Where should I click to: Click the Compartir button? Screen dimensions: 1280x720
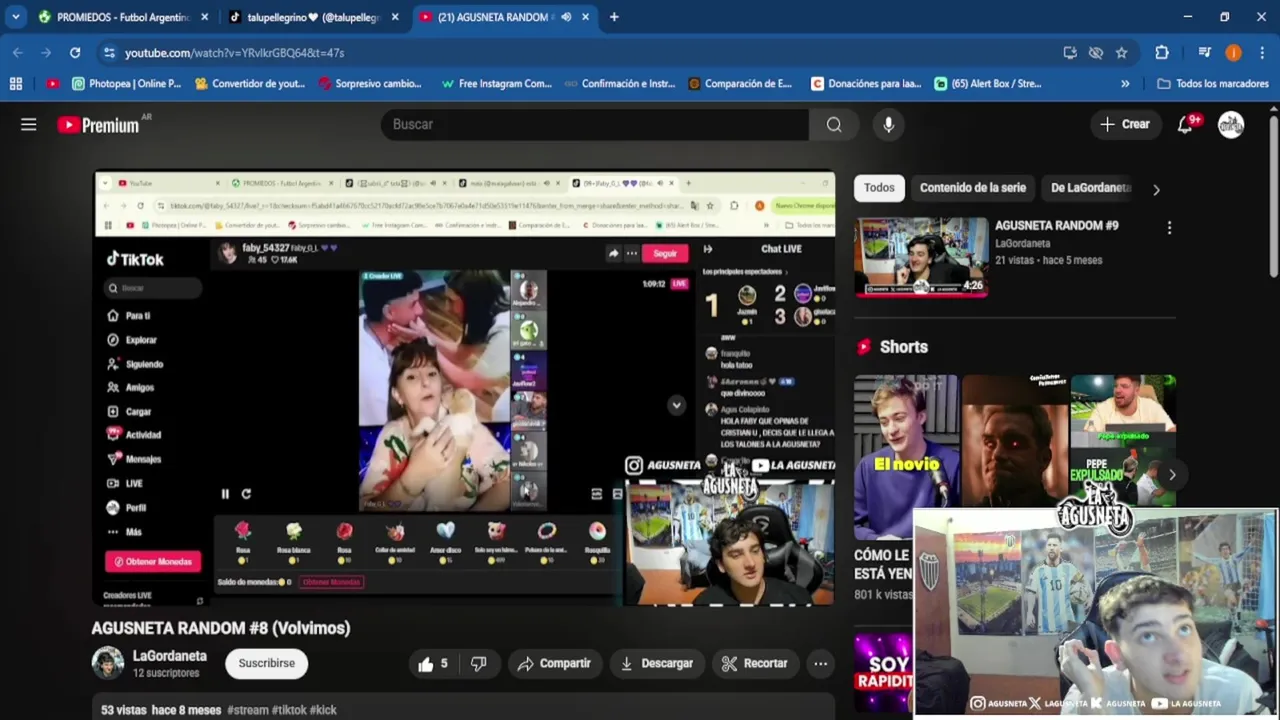pyautogui.click(x=554, y=663)
